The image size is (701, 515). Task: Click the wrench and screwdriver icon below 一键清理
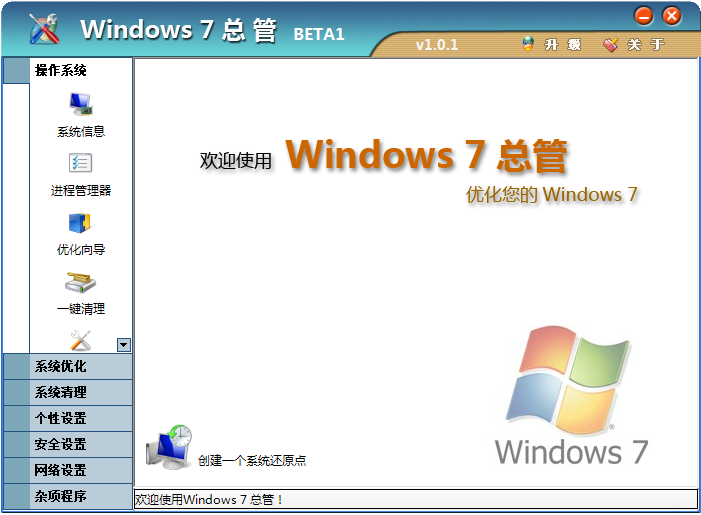[81, 341]
